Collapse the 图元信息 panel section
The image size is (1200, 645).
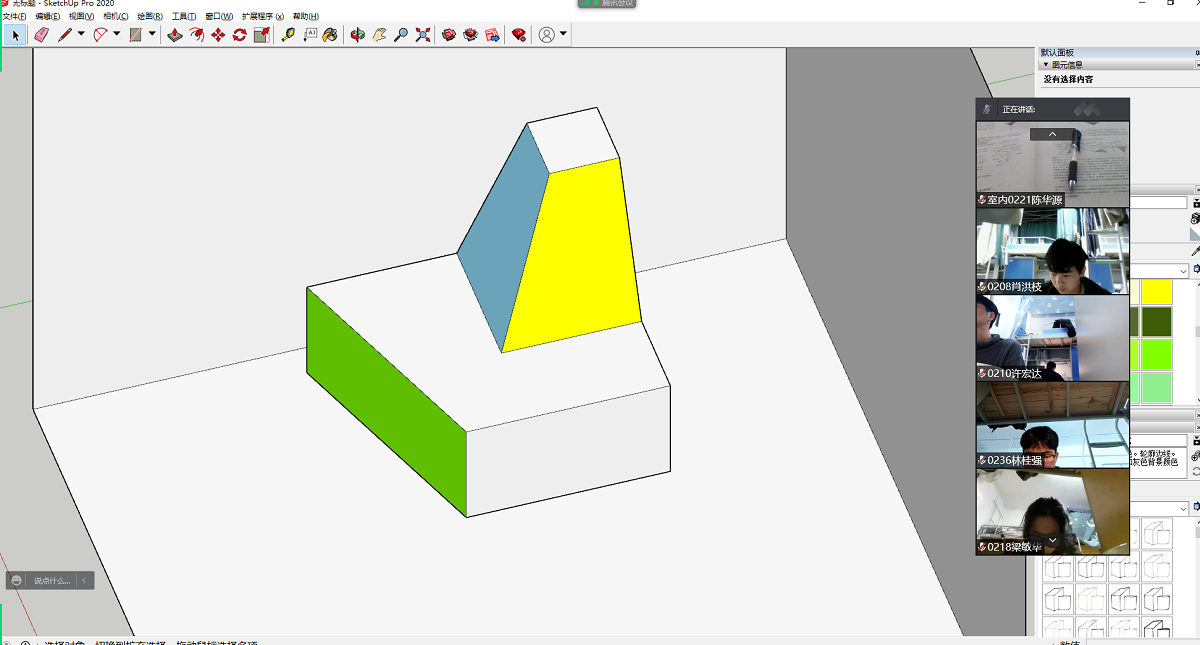[x=1046, y=65]
